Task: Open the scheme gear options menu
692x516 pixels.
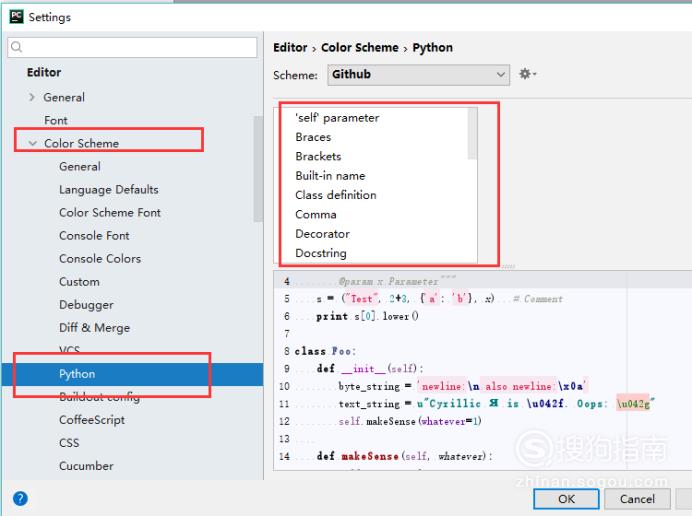Action: pyautogui.click(x=527, y=74)
